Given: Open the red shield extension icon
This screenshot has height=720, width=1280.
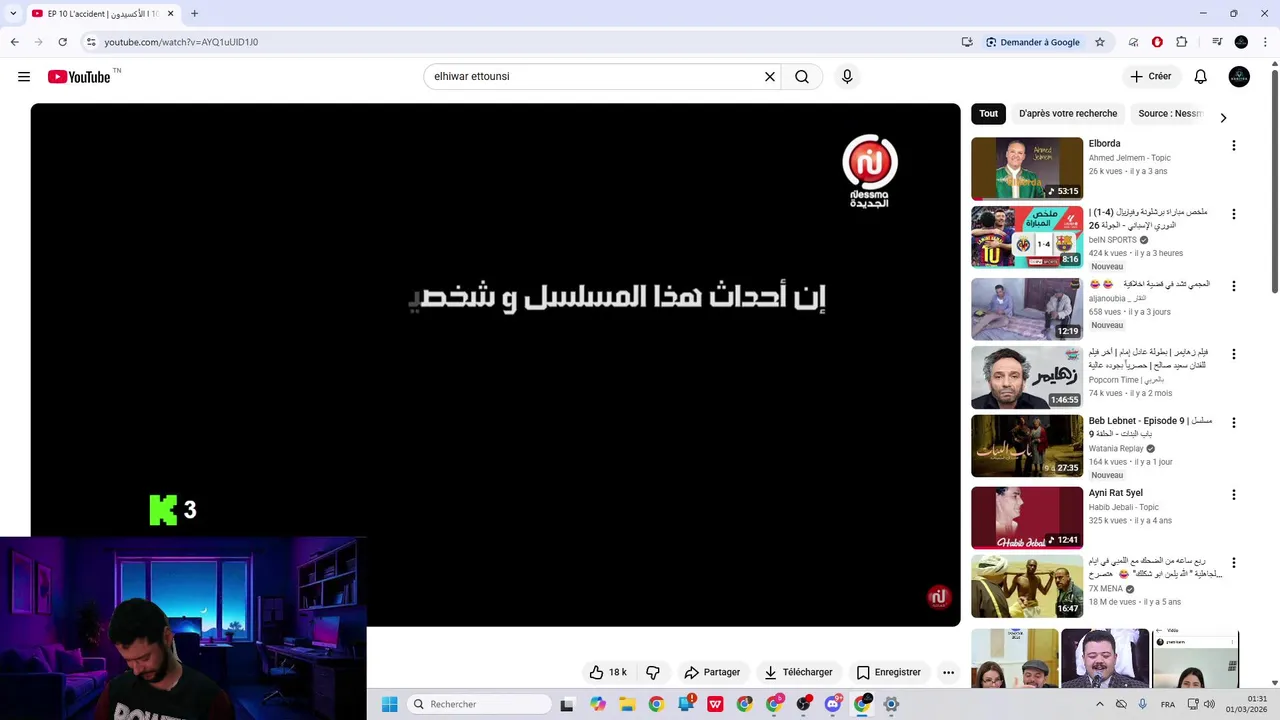Looking at the screenshot, I should (x=1157, y=42).
